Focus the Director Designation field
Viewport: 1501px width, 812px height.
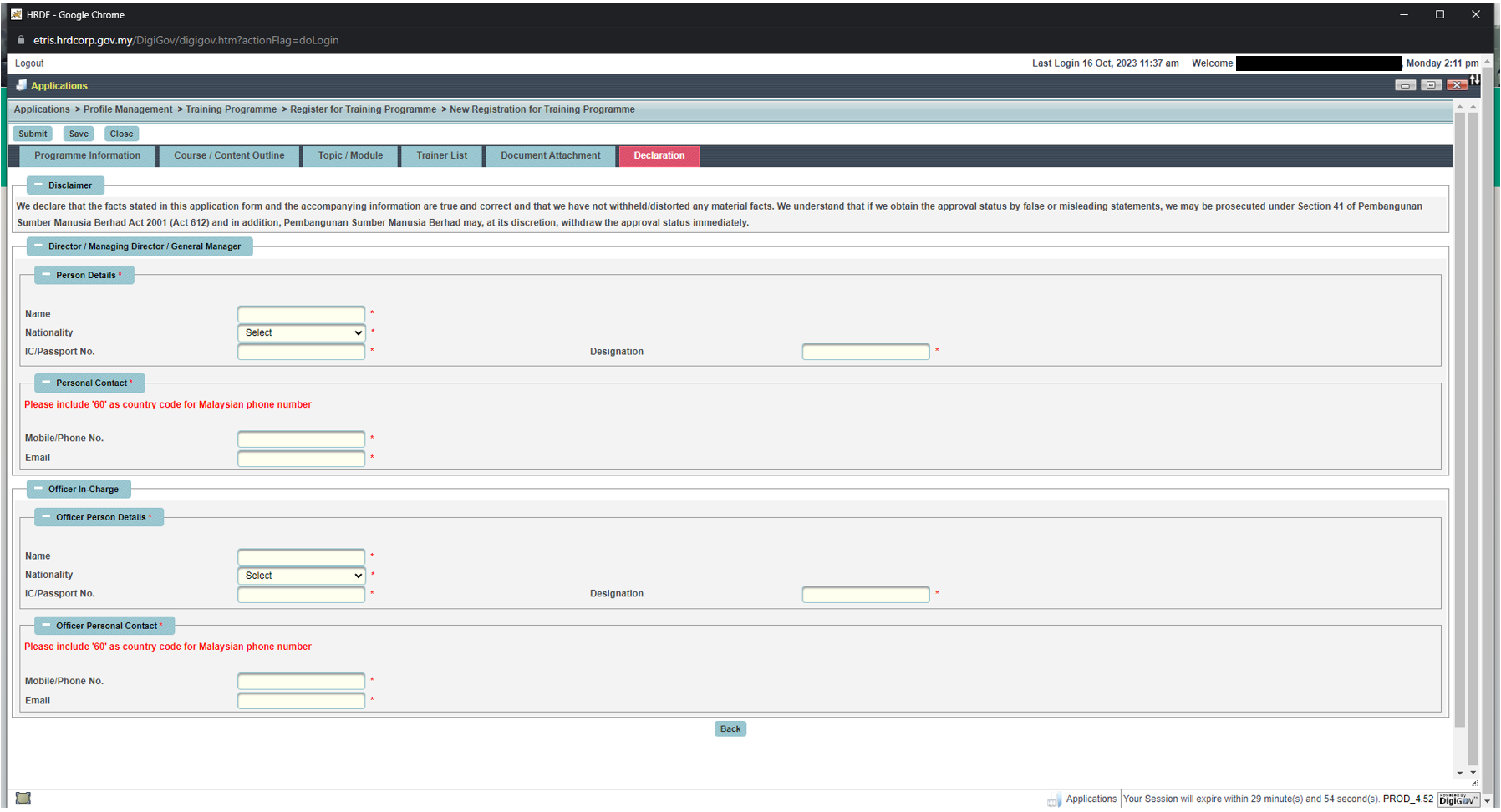(866, 352)
